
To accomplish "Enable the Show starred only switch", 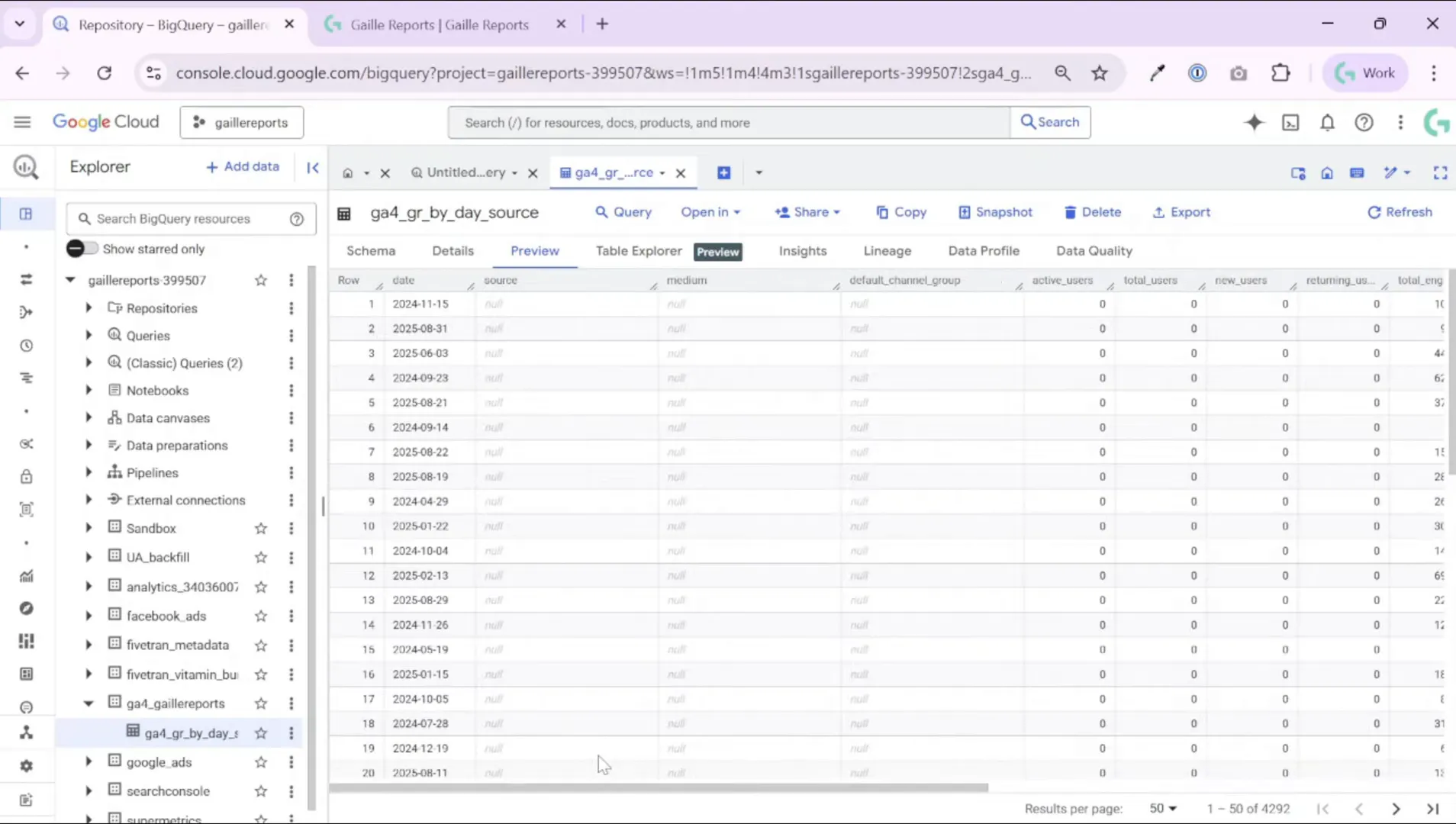I will point(82,248).
